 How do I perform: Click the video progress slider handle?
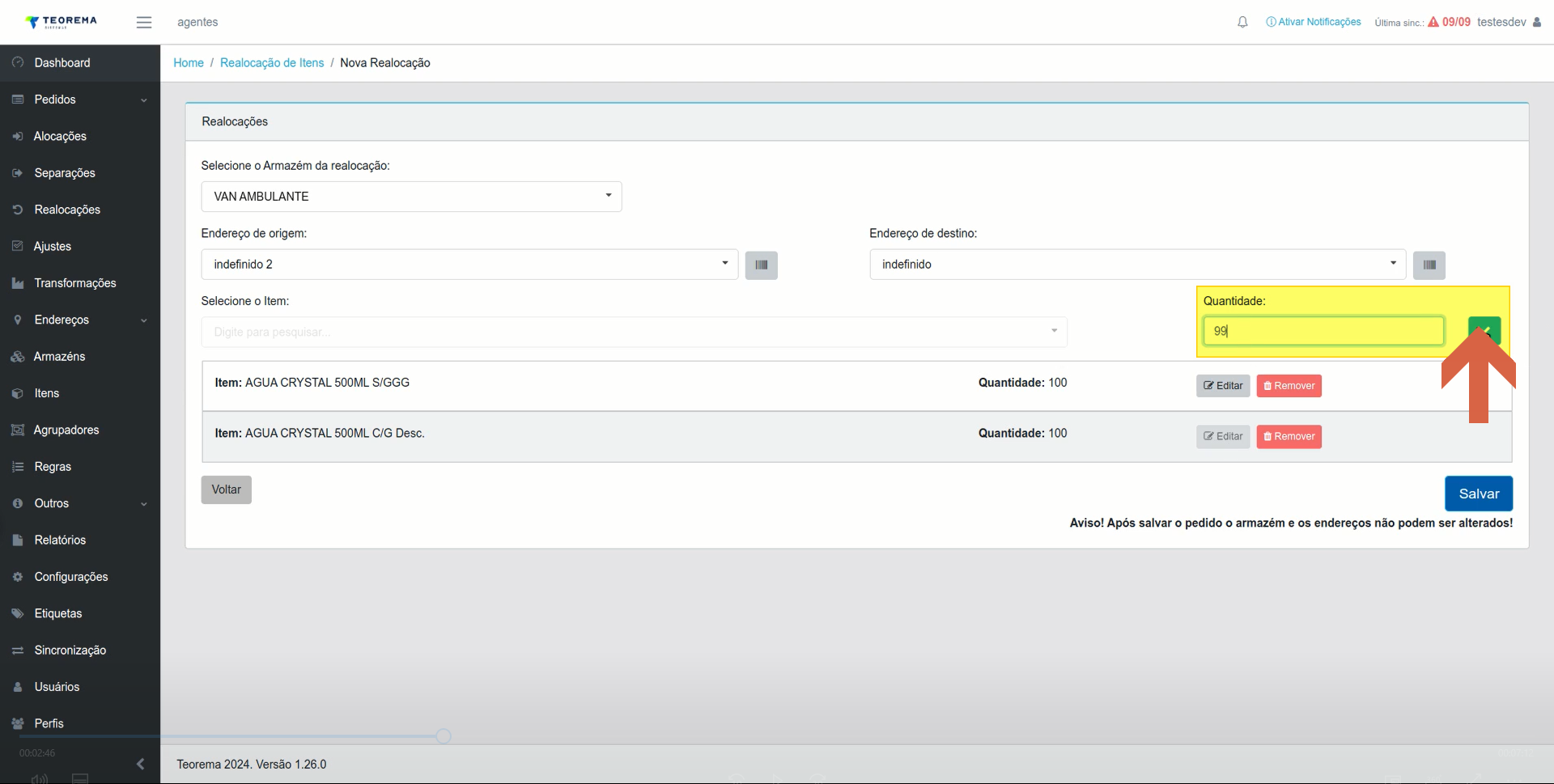444,736
